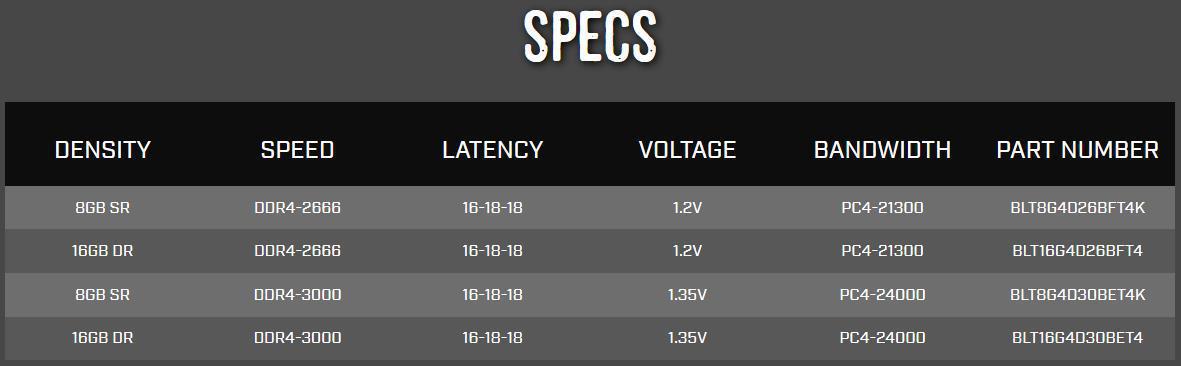Click 16-18-18 latency in third row

pos(493,294)
